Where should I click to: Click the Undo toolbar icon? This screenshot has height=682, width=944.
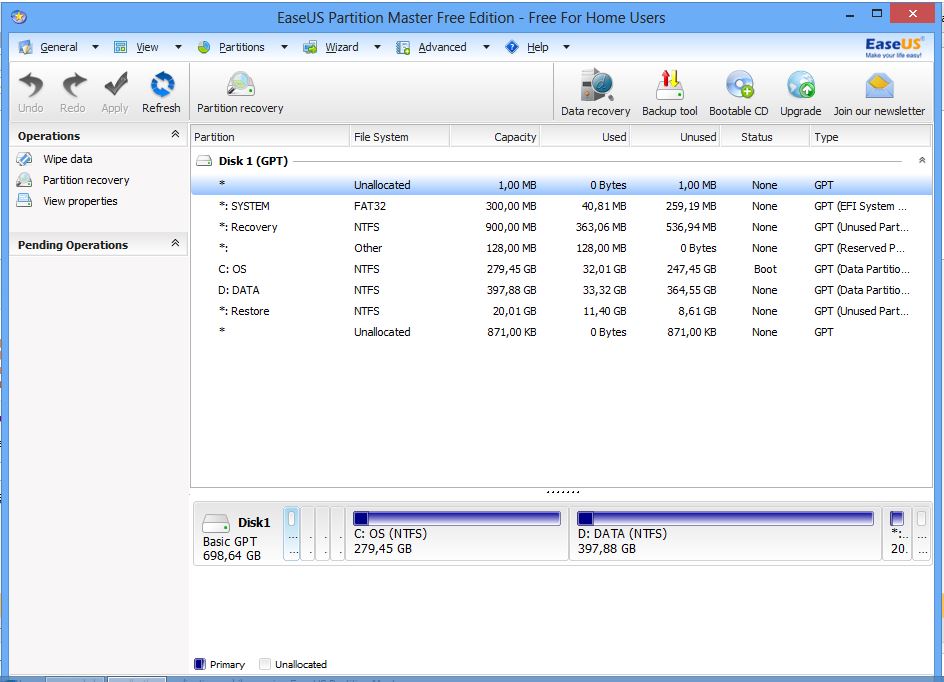tap(31, 85)
